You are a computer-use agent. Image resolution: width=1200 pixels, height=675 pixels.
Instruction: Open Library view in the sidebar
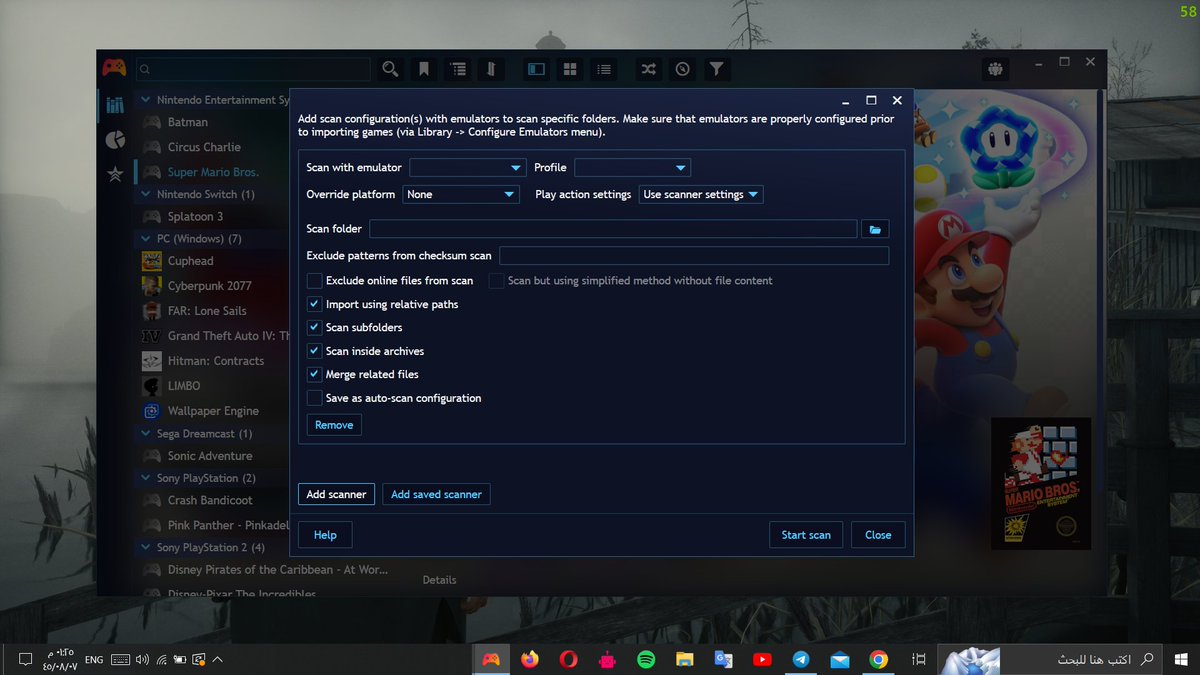pos(114,104)
